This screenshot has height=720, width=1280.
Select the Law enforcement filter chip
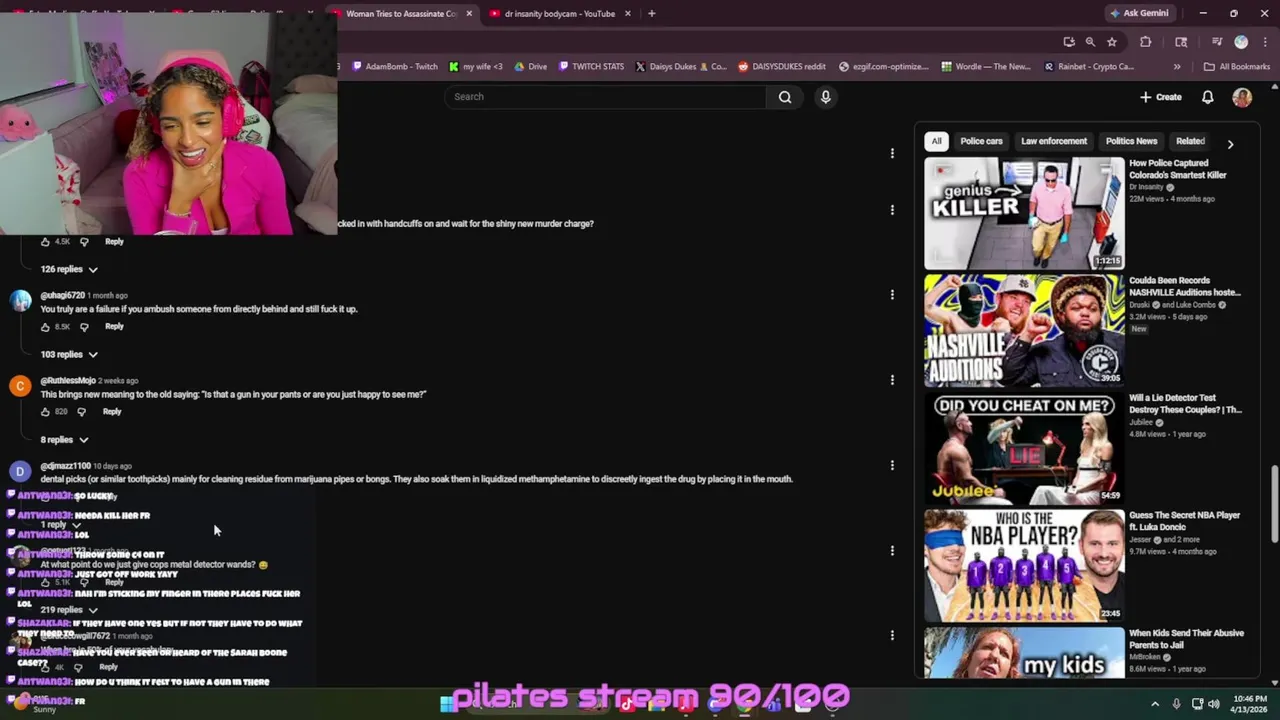click(x=1054, y=141)
